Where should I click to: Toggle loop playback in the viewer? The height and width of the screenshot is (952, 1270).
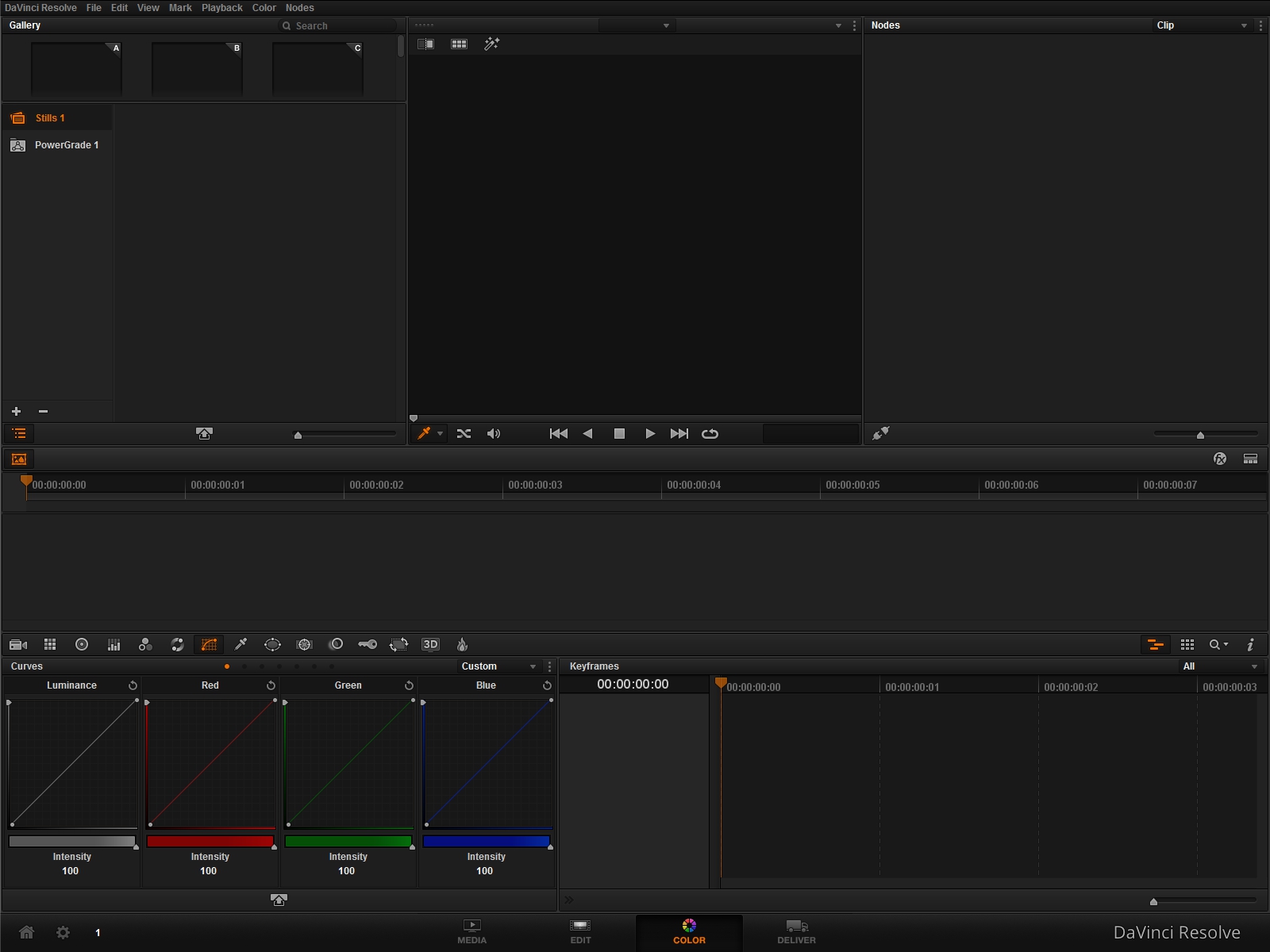(710, 433)
